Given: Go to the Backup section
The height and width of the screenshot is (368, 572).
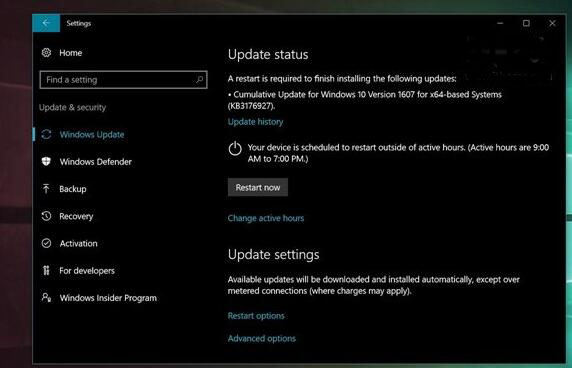Looking at the screenshot, I should (73, 189).
